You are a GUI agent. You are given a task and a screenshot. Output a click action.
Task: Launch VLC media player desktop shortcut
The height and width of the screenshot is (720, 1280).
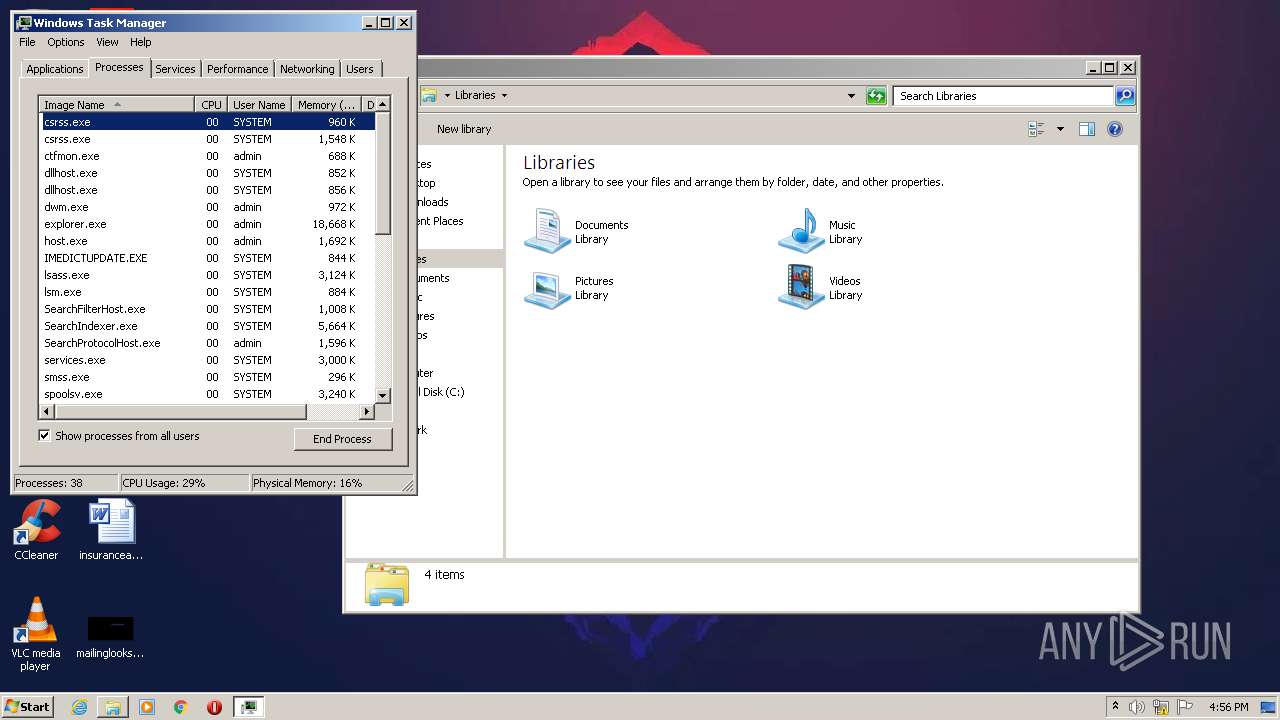click(x=35, y=634)
